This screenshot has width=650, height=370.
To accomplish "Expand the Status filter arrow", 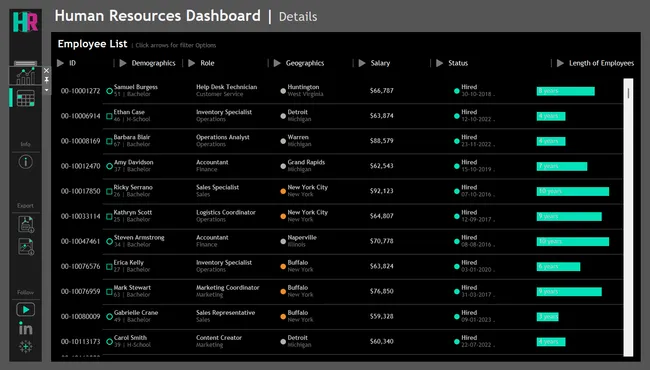I will (x=439, y=63).
